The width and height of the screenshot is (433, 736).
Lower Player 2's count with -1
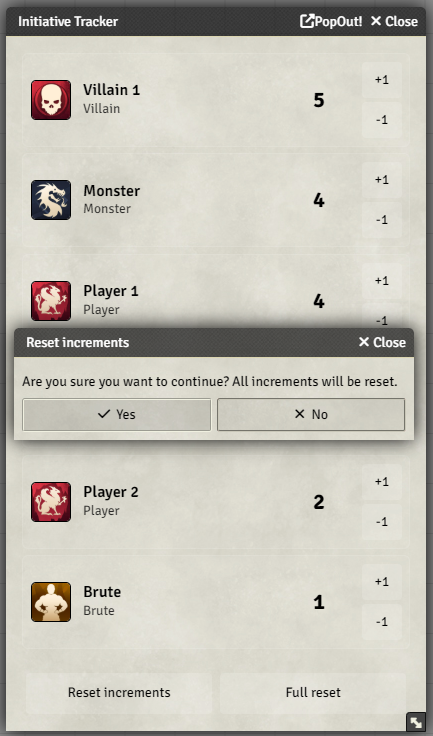pos(382,522)
